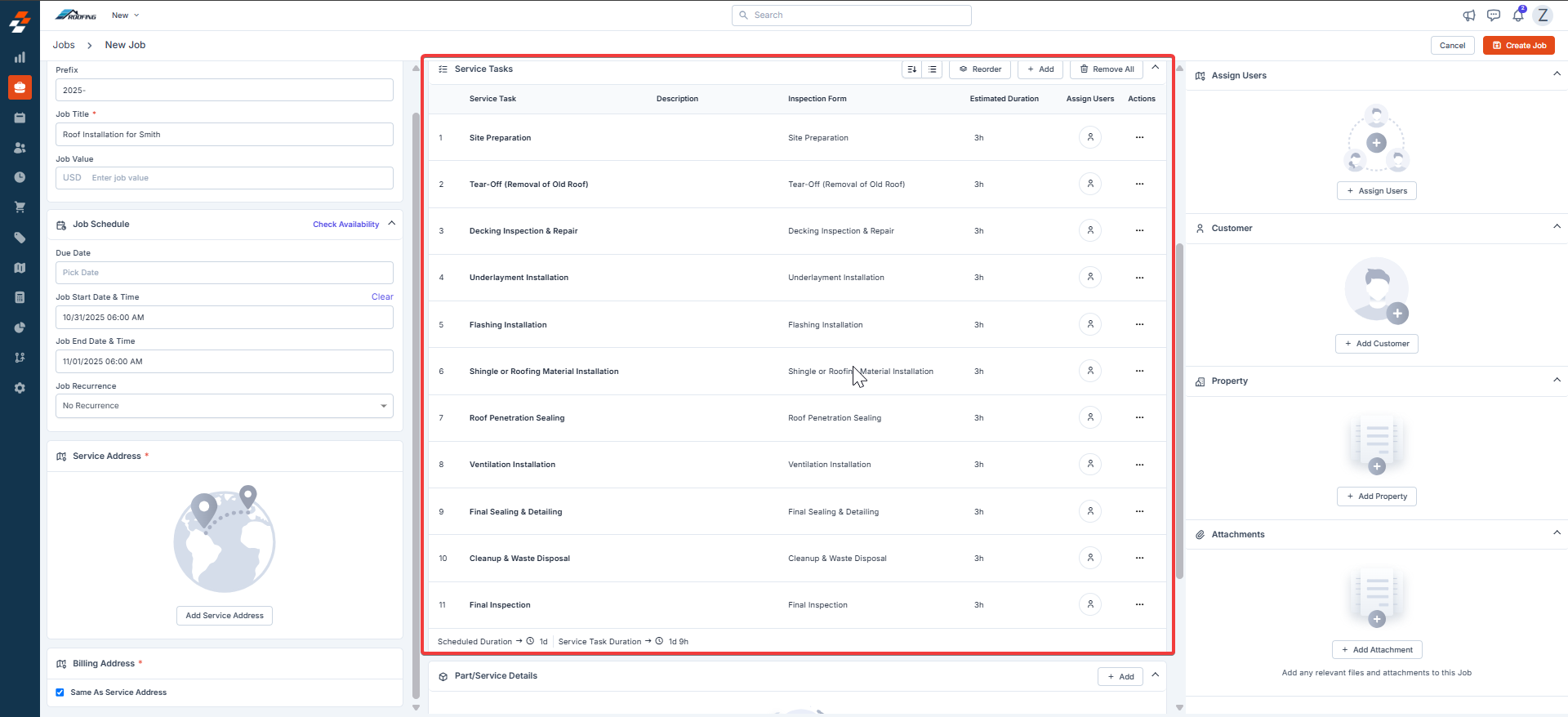
Task: Assign user to Cleanup & Waste Disposal task
Action: (1090, 558)
